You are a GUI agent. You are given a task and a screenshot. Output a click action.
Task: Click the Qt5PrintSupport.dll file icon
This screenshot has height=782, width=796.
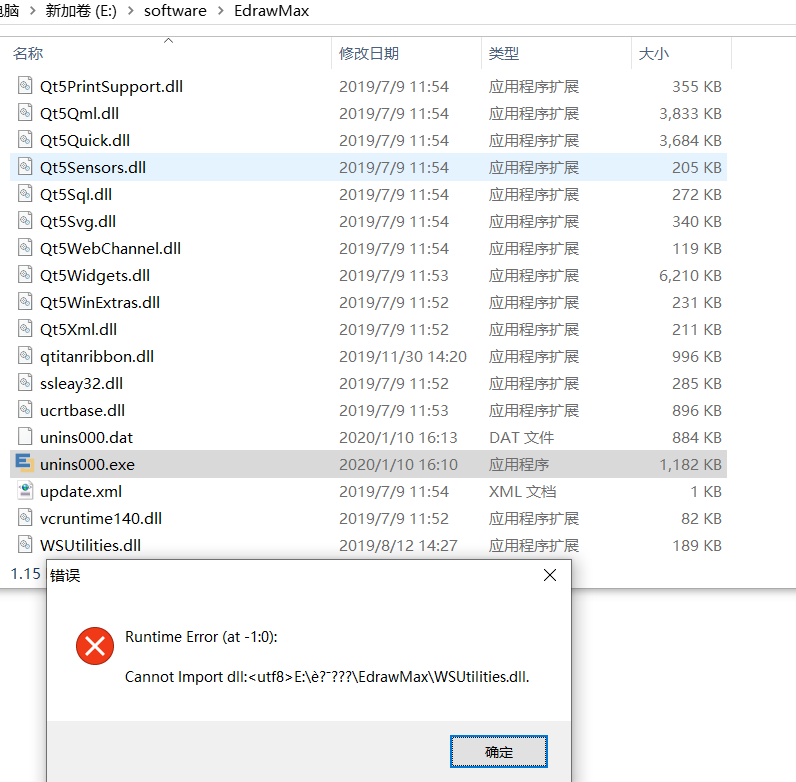[25, 86]
